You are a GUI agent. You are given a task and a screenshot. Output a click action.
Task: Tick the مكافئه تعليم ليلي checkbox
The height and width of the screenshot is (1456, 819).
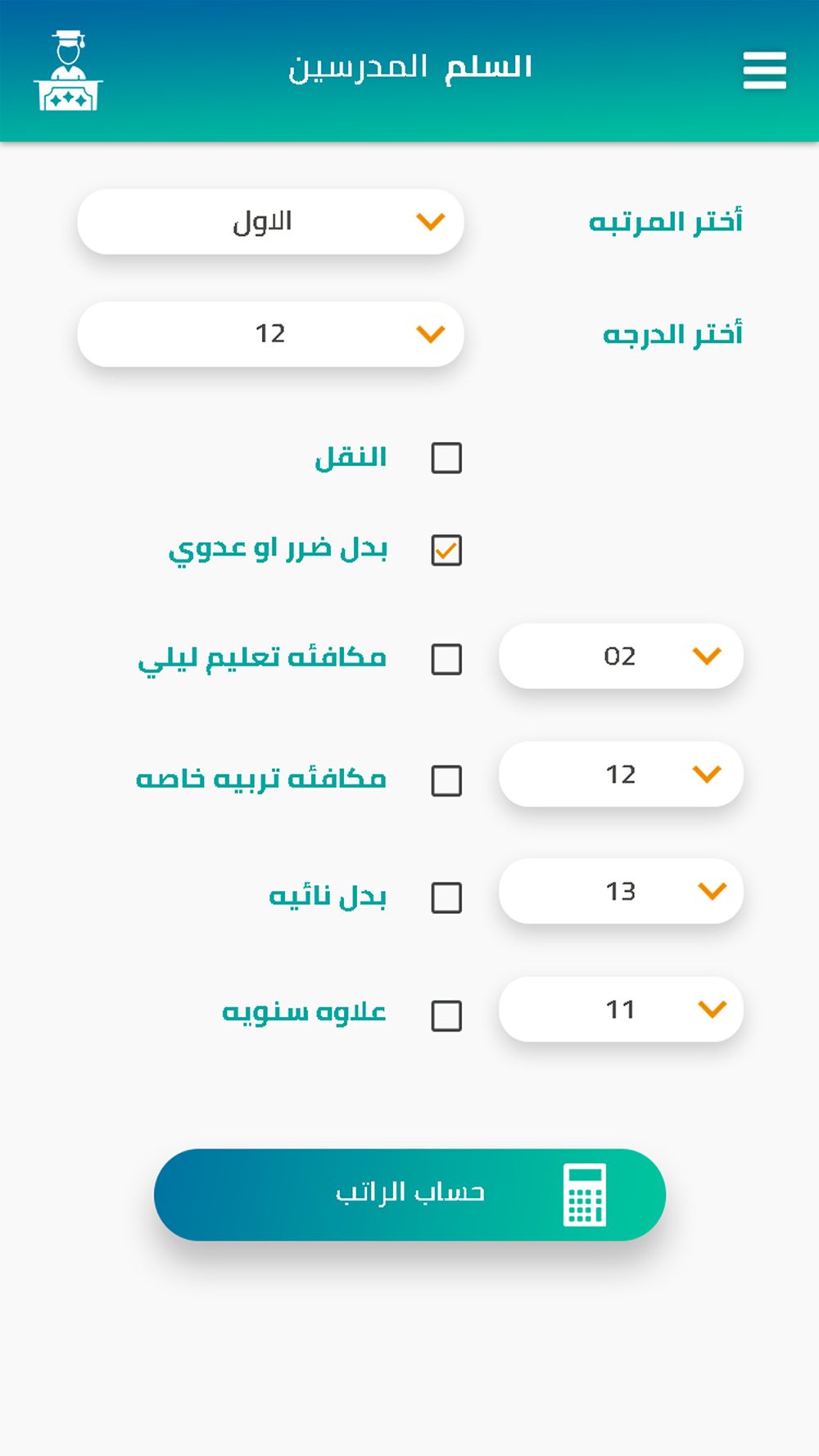[446, 659]
